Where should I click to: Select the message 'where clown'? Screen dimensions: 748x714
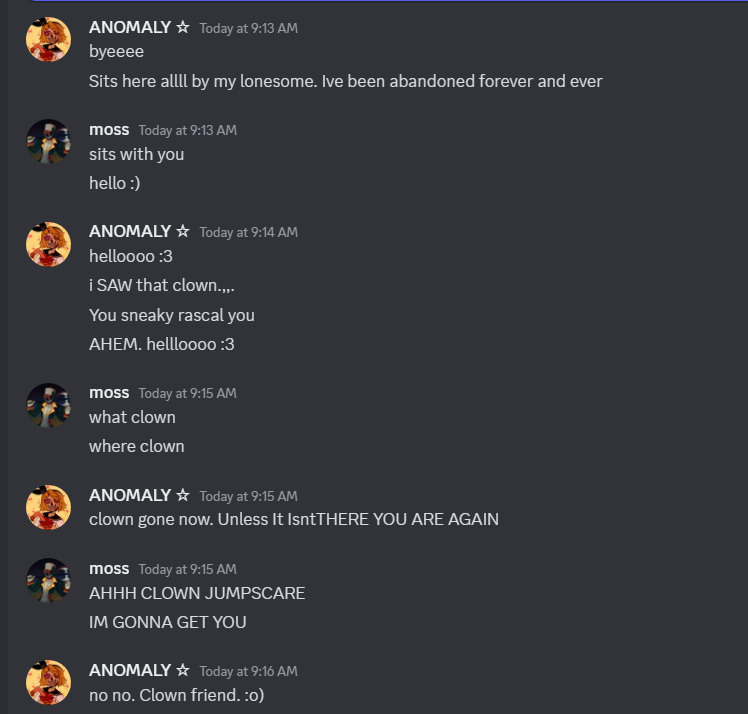[136, 446]
